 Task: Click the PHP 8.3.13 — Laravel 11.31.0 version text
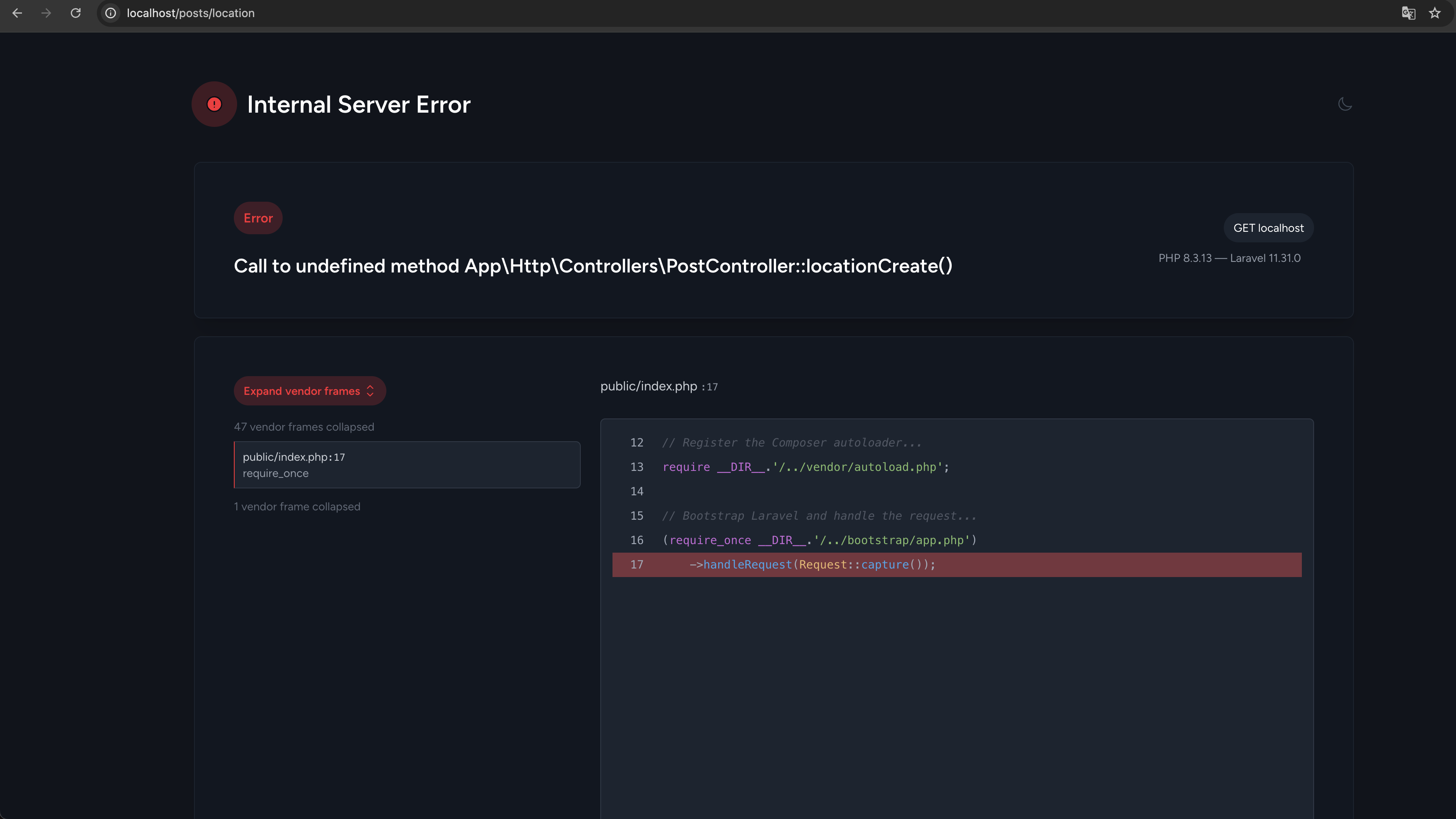point(1229,258)
